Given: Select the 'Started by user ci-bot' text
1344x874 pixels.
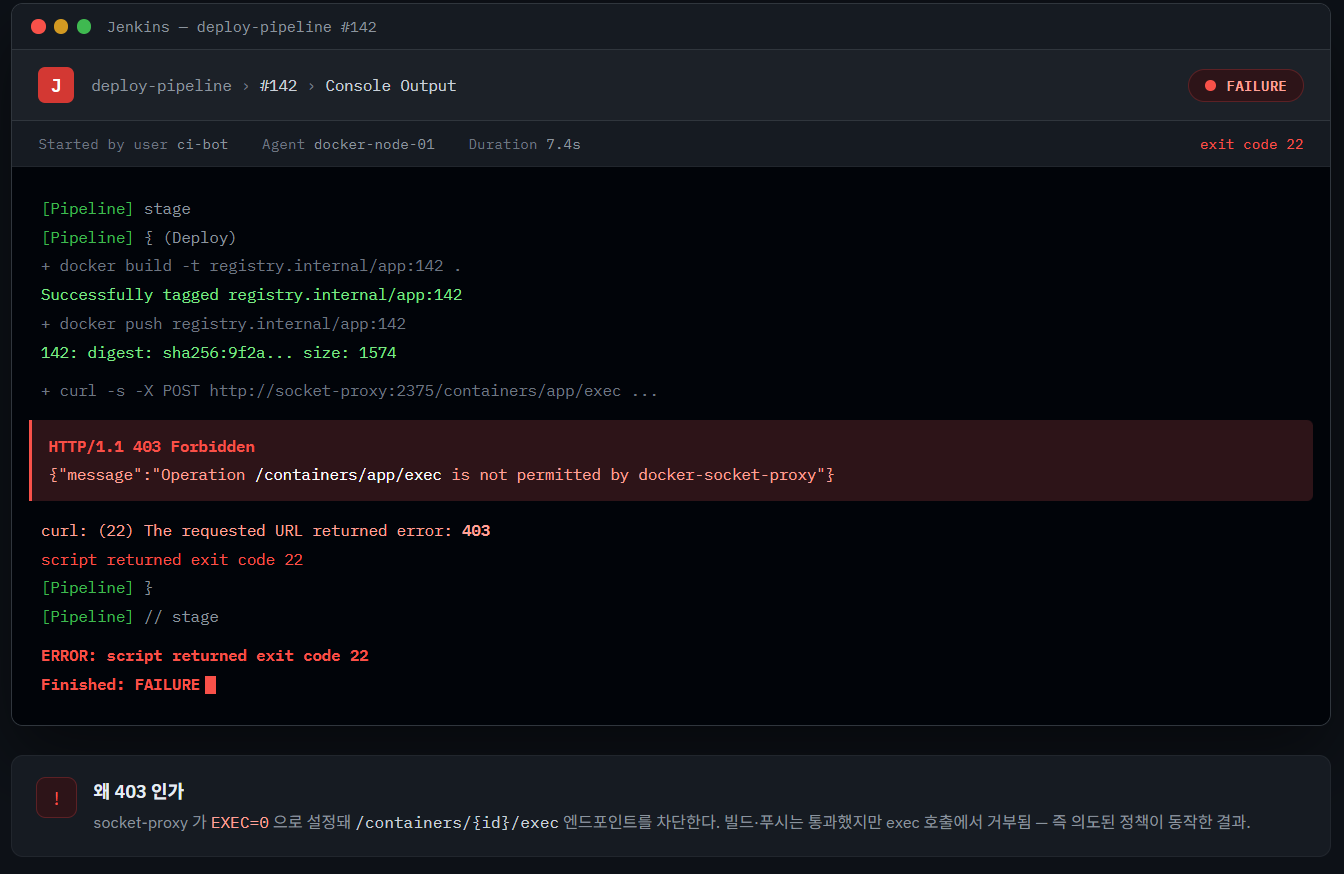Looking at the screenshot, I should [133, 144].
